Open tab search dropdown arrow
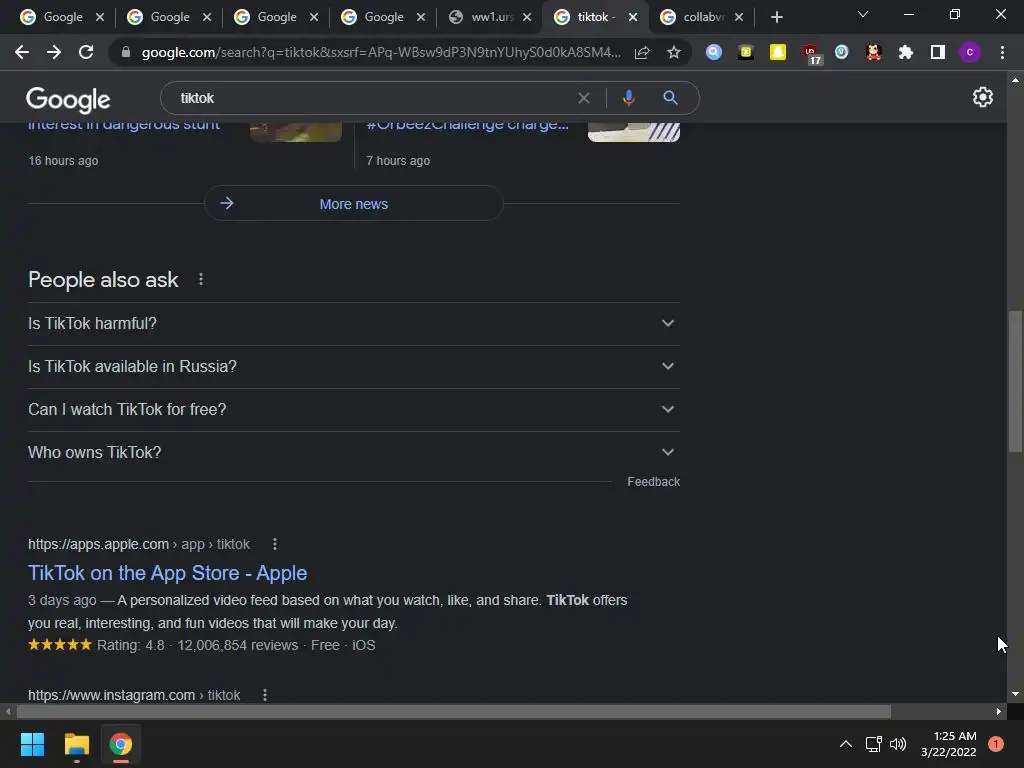The width and height of the screenshot is (1024, 768). pos(863,14)
